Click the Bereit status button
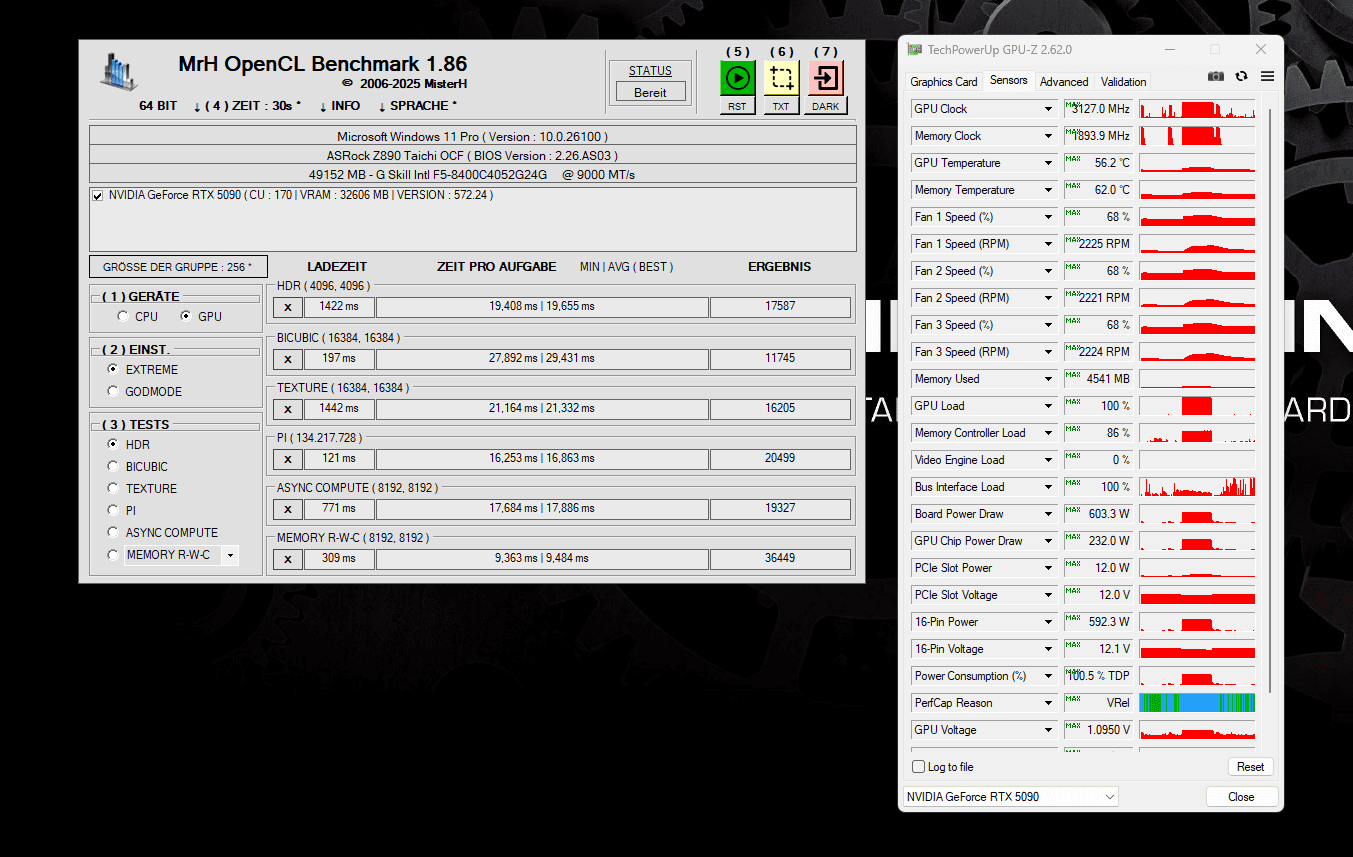Screen dimensions: 1353x857 [x=650, y=92]
